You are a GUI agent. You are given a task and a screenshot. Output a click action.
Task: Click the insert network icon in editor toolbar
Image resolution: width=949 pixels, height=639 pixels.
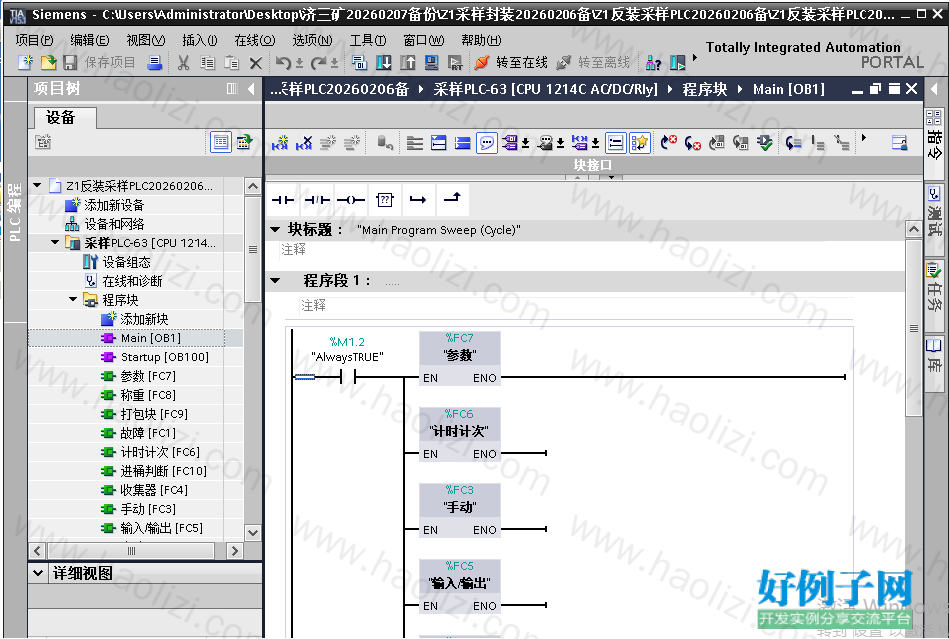pos(280,143)
